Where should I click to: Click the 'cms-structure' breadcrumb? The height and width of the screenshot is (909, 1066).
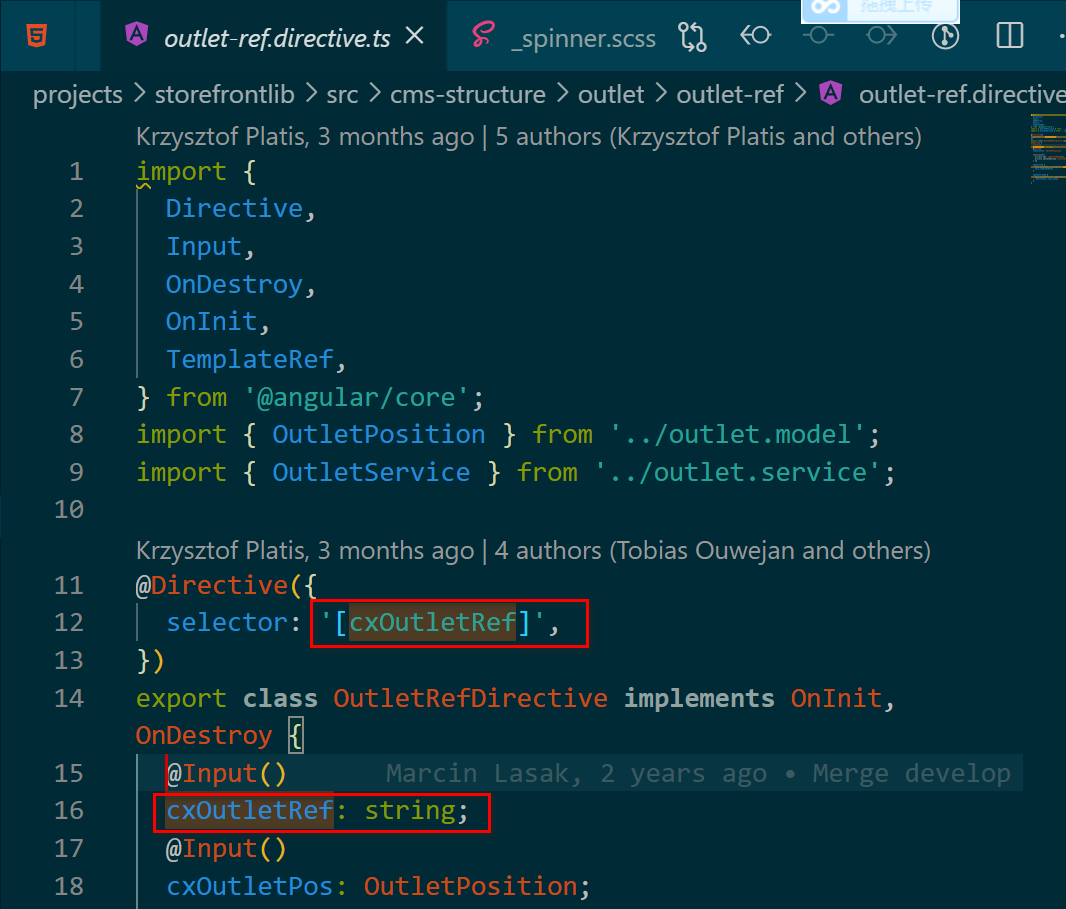pyautogui.click(x=468, y=95)
